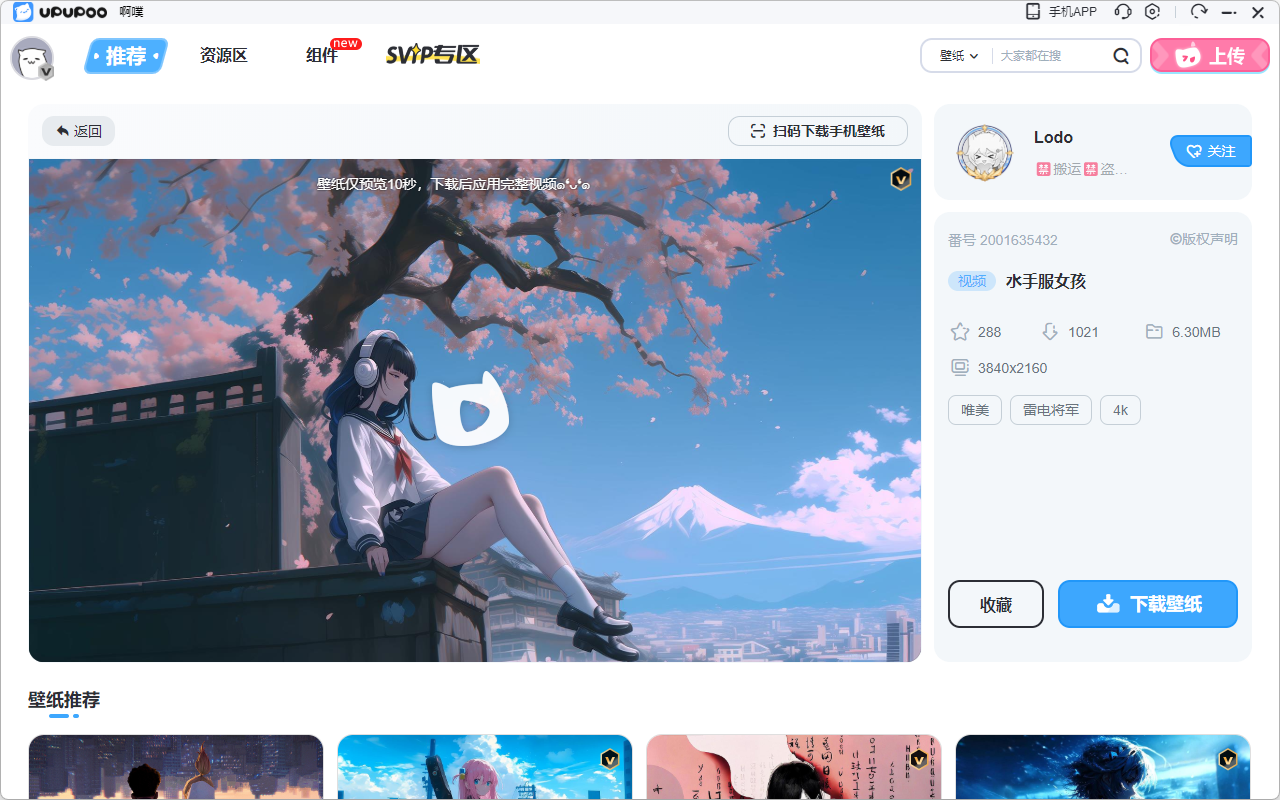Expand the 壁纸 search type dropdown
The height and width of the screenshot is (800, 1280).
coord(958,56)
